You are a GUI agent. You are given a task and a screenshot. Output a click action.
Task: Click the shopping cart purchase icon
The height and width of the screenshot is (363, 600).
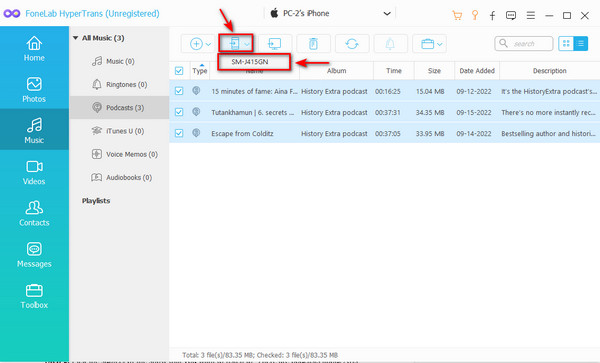457,15
